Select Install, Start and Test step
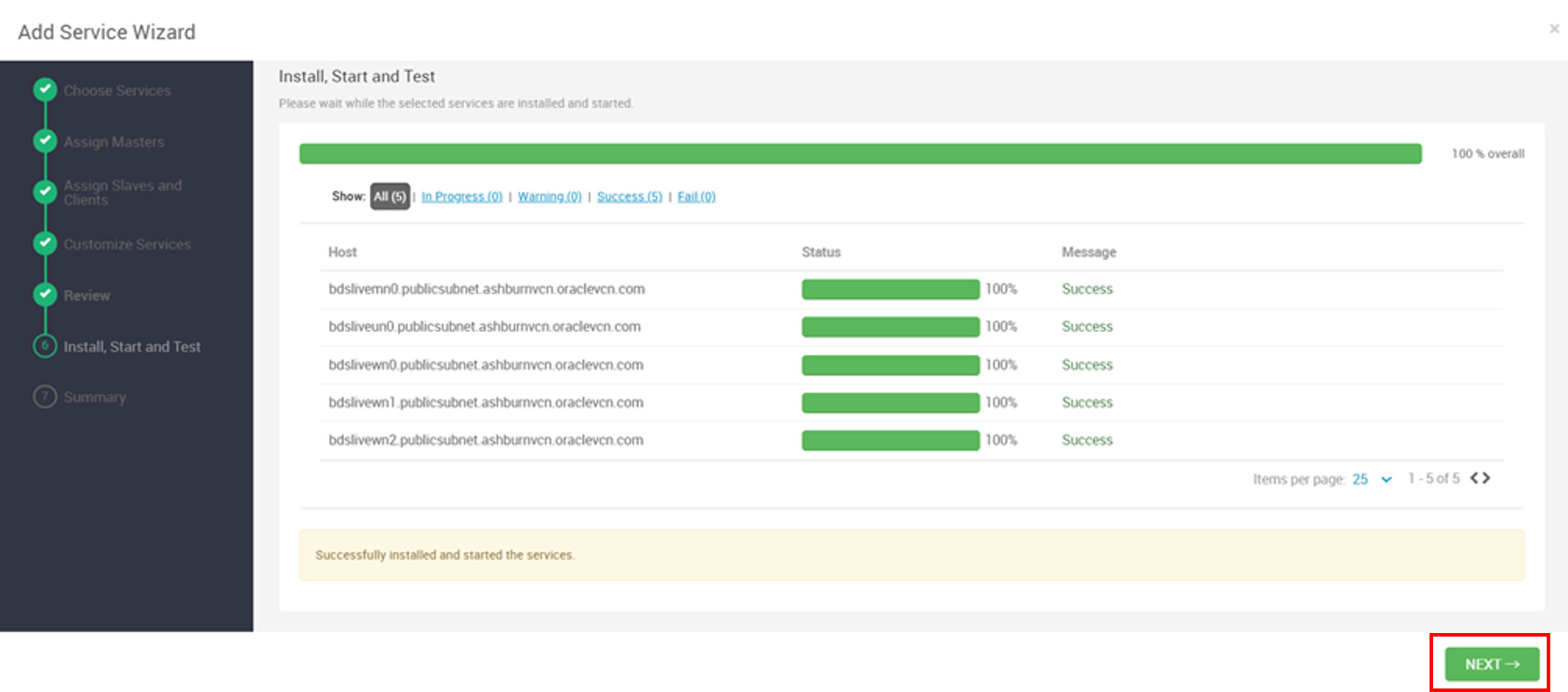Screen dimensions: 1568x692 tap(132, 347)
